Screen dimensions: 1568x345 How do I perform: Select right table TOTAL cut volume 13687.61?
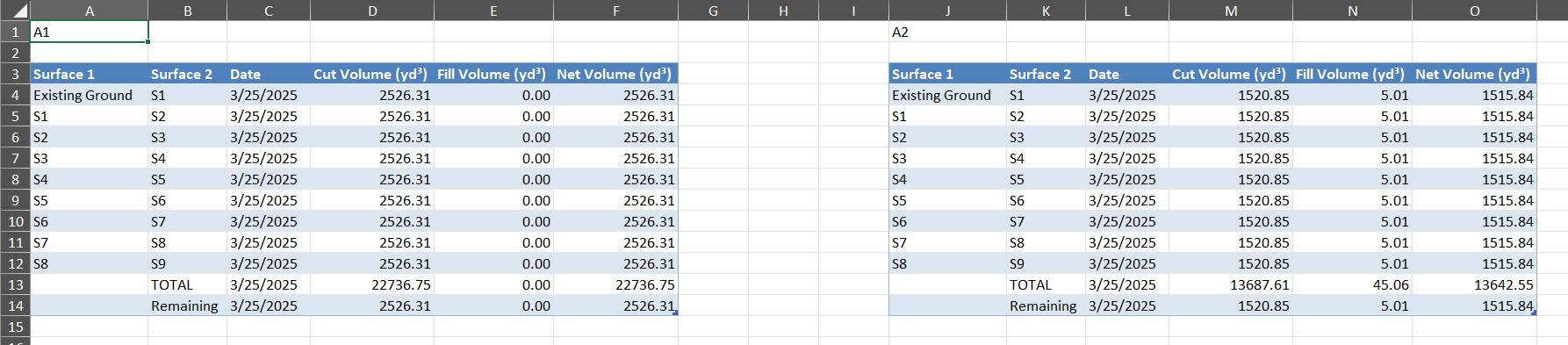point(1231,284)
